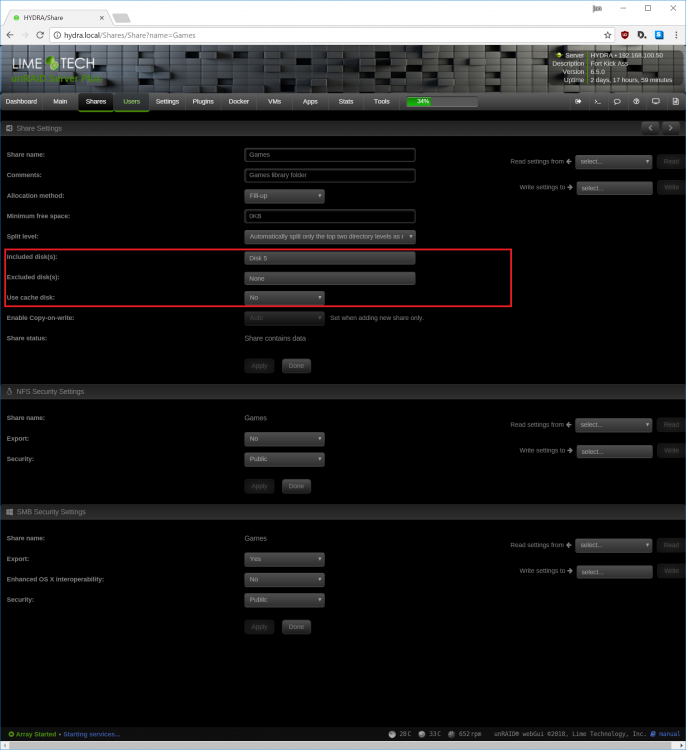This screenshot has width=686, height=750.
Task: Open Share Settings 'Write settings to' selector
Action: pyautogui.click(x=614, y=188)
